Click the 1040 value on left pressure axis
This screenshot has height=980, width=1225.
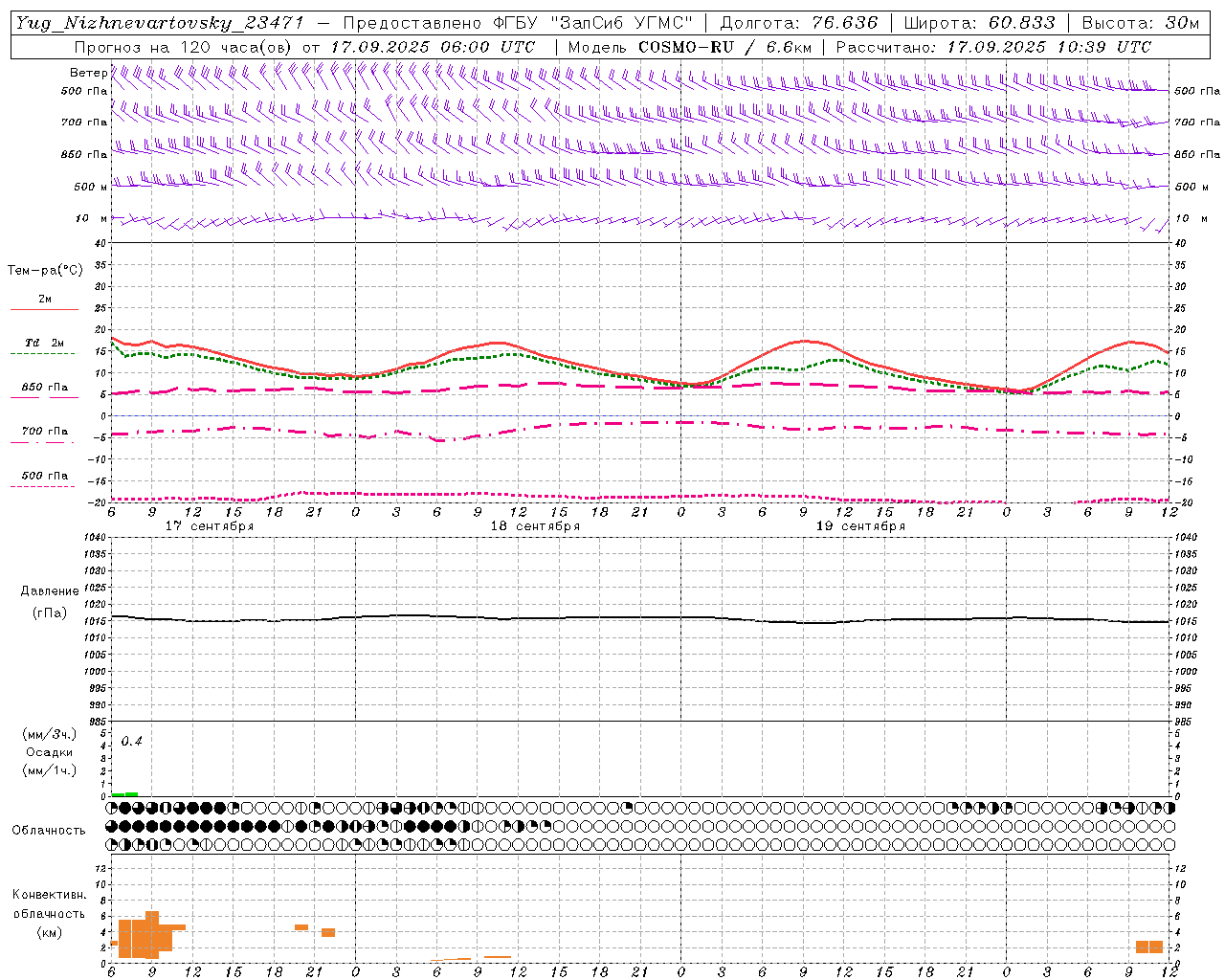click(x=96, y=538)
